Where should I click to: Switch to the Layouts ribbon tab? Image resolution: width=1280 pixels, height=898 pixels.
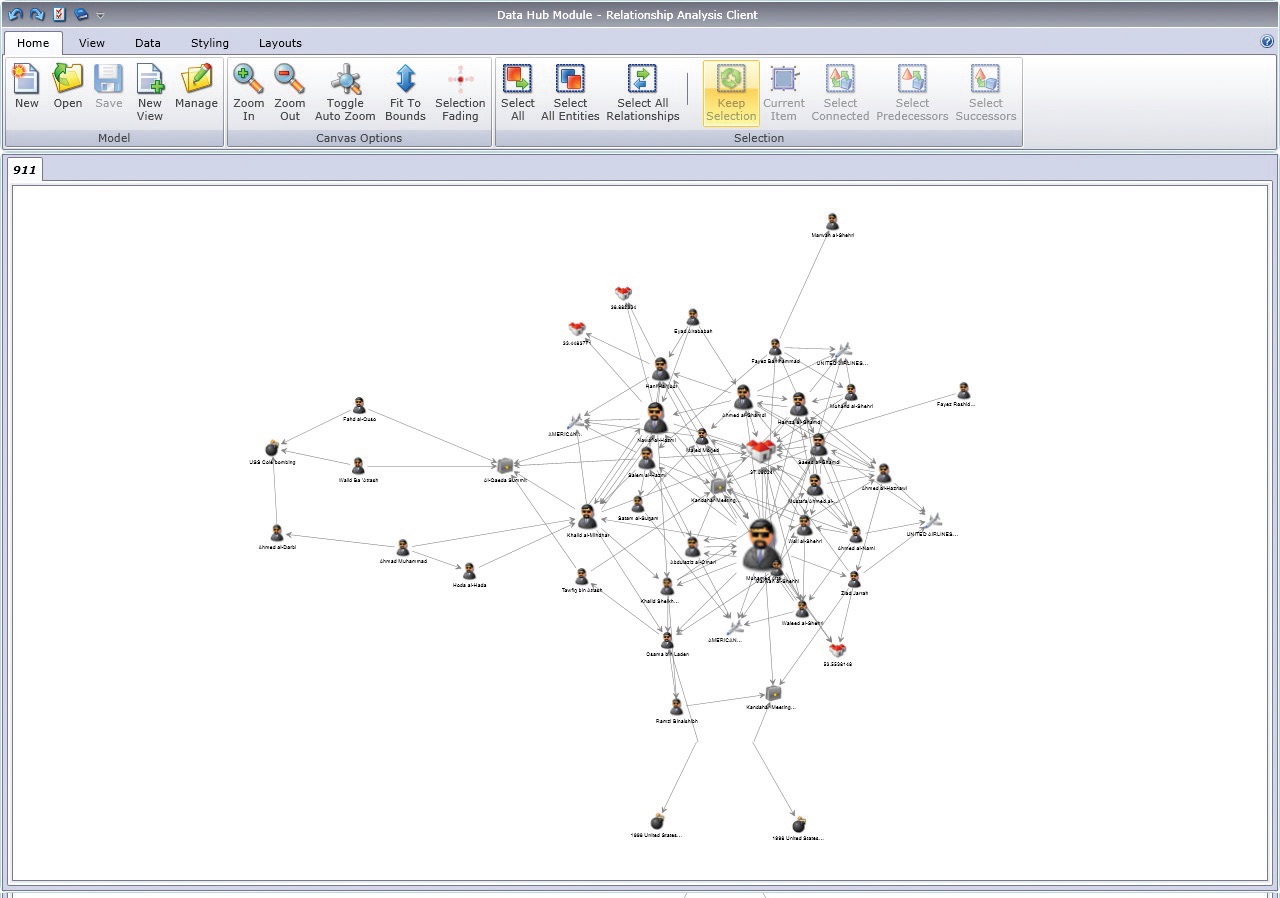coord(280,43)
